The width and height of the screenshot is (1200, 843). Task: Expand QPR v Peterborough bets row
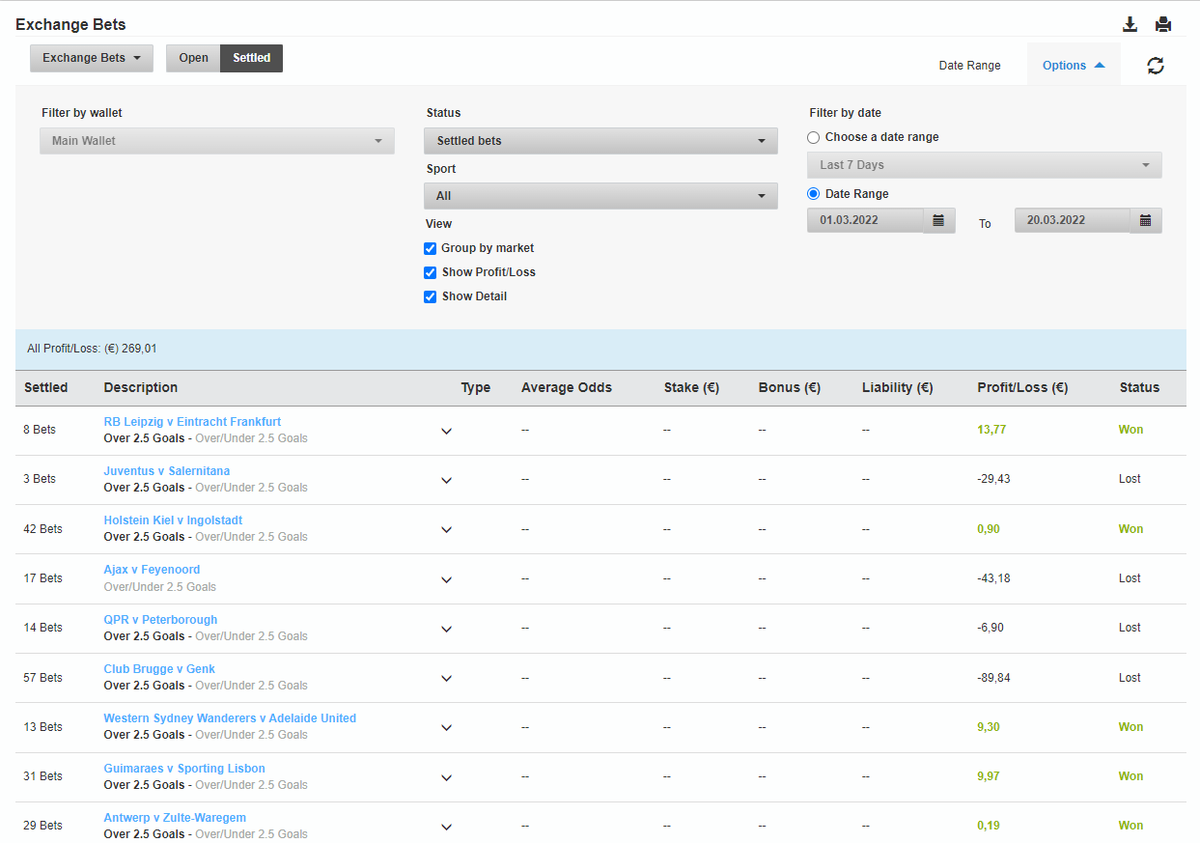click(447, 629)
